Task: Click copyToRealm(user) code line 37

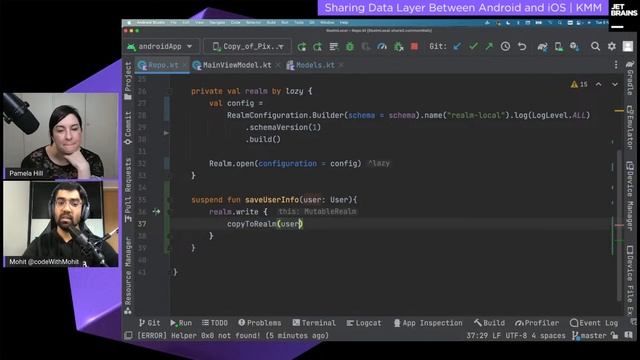Action: (x=265, y=224)
